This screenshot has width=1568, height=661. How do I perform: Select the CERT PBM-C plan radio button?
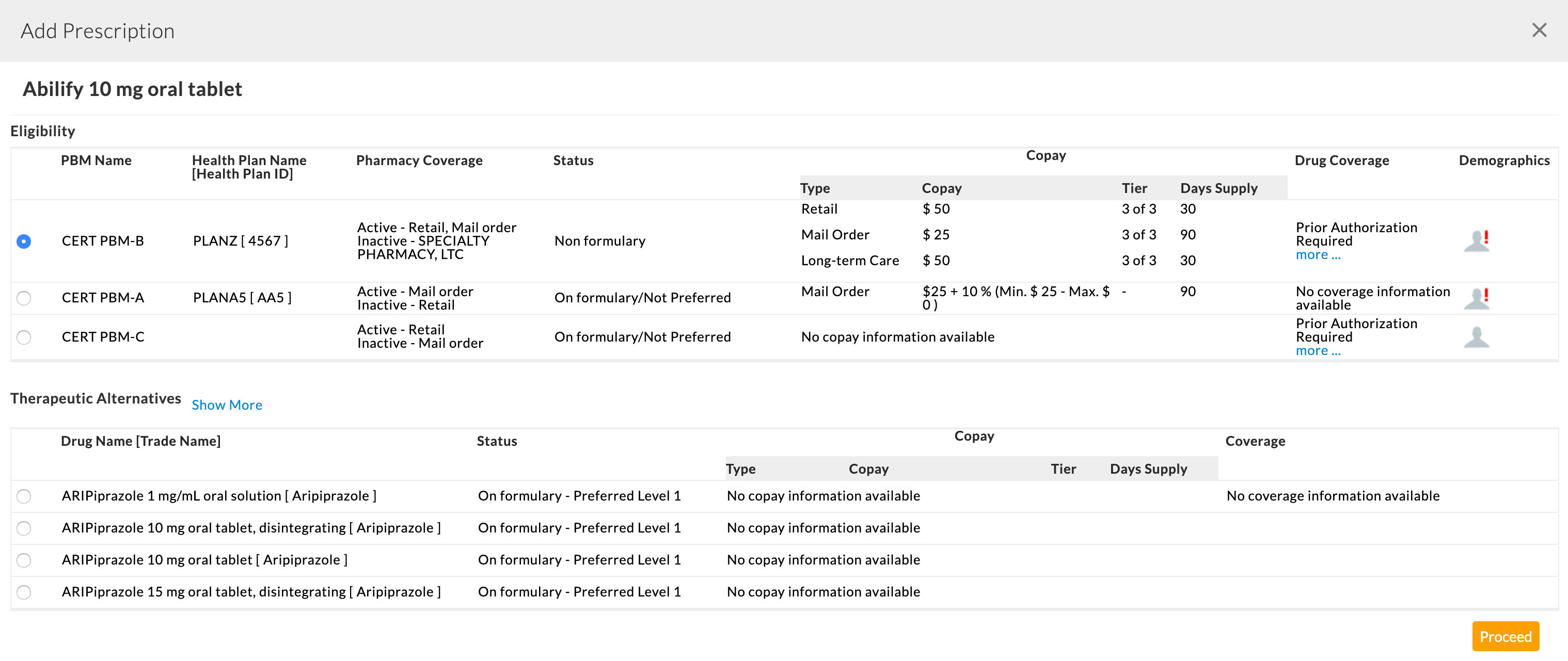[24, 337]
